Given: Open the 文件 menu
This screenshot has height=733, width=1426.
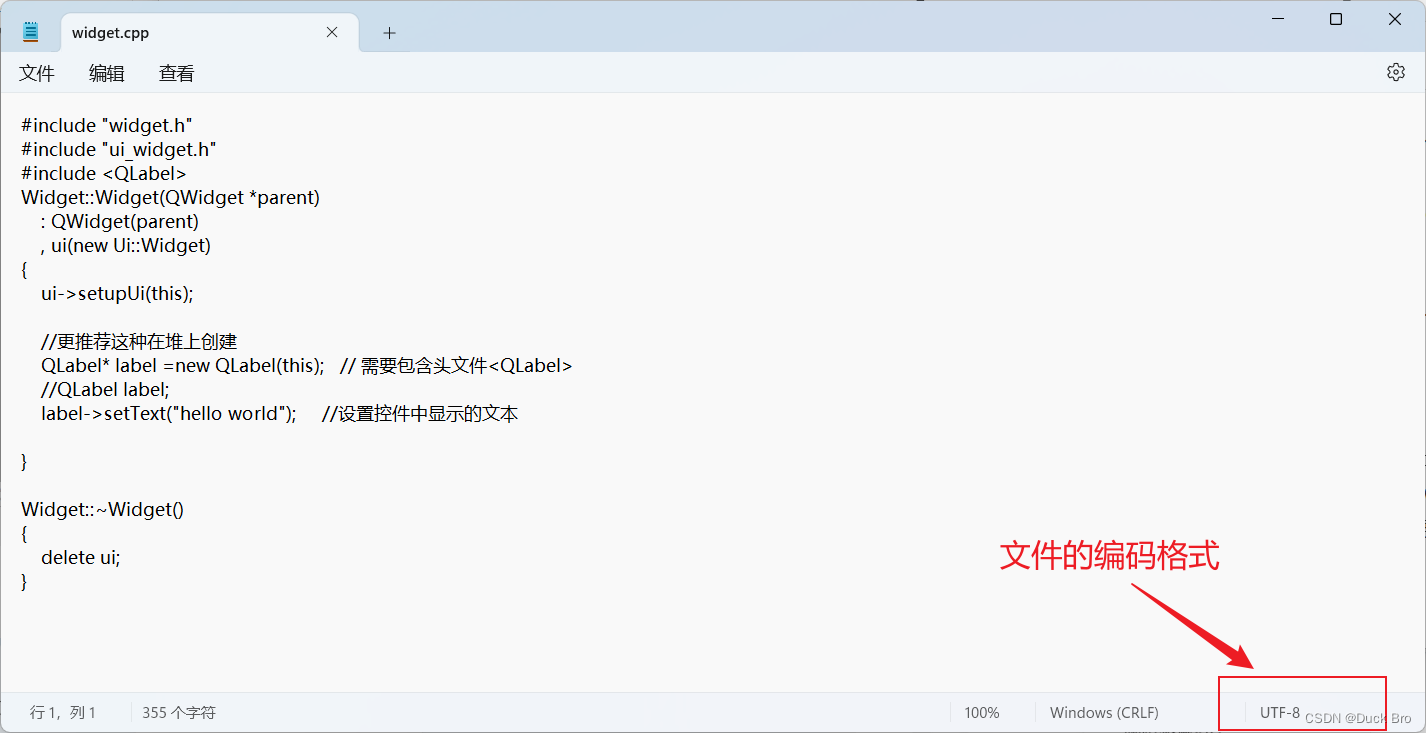Looking at the screenshot, I should pos(37,73).
